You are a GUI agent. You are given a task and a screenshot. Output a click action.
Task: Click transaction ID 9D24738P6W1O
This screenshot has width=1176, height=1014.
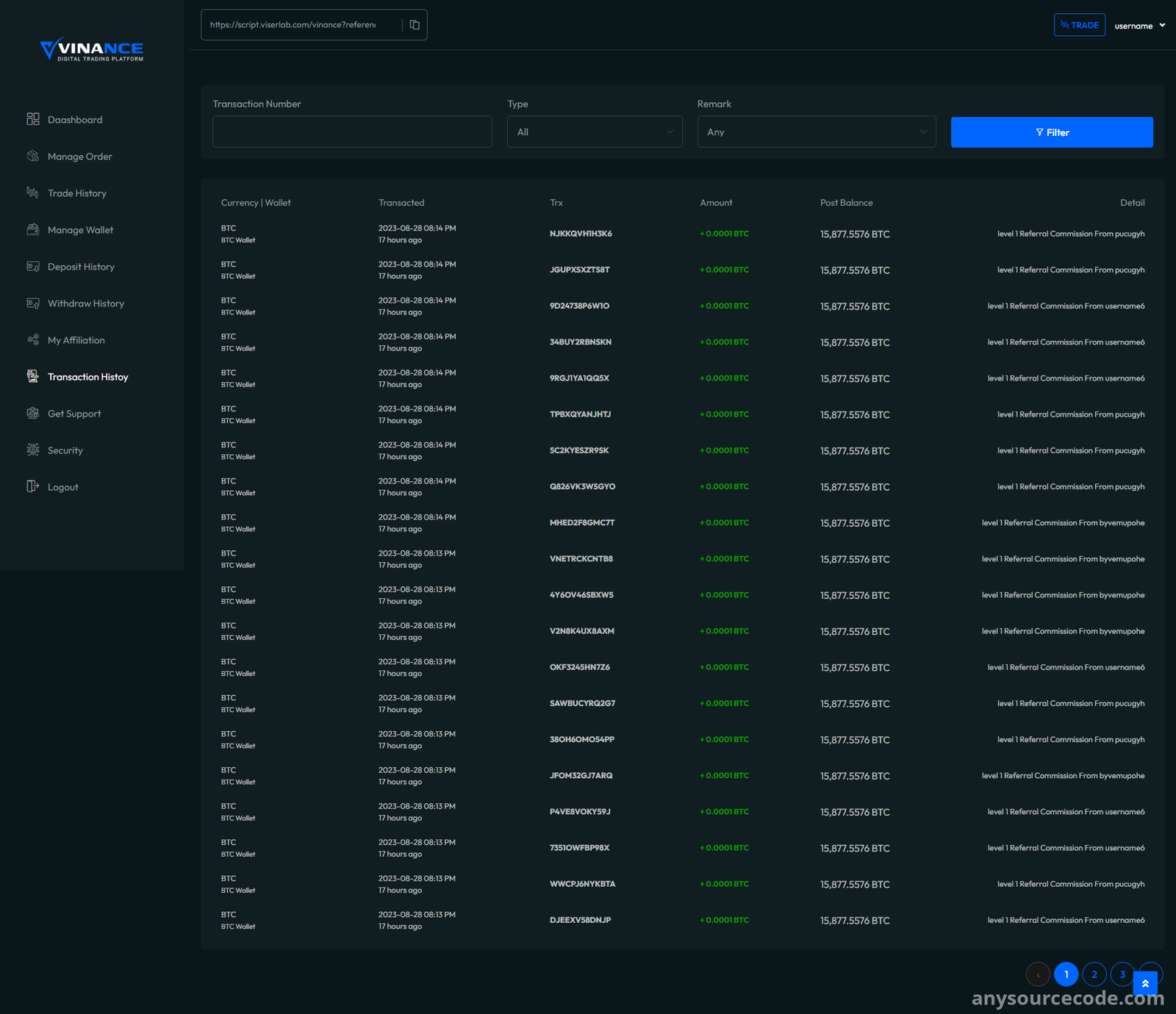(x=579, y=306)
